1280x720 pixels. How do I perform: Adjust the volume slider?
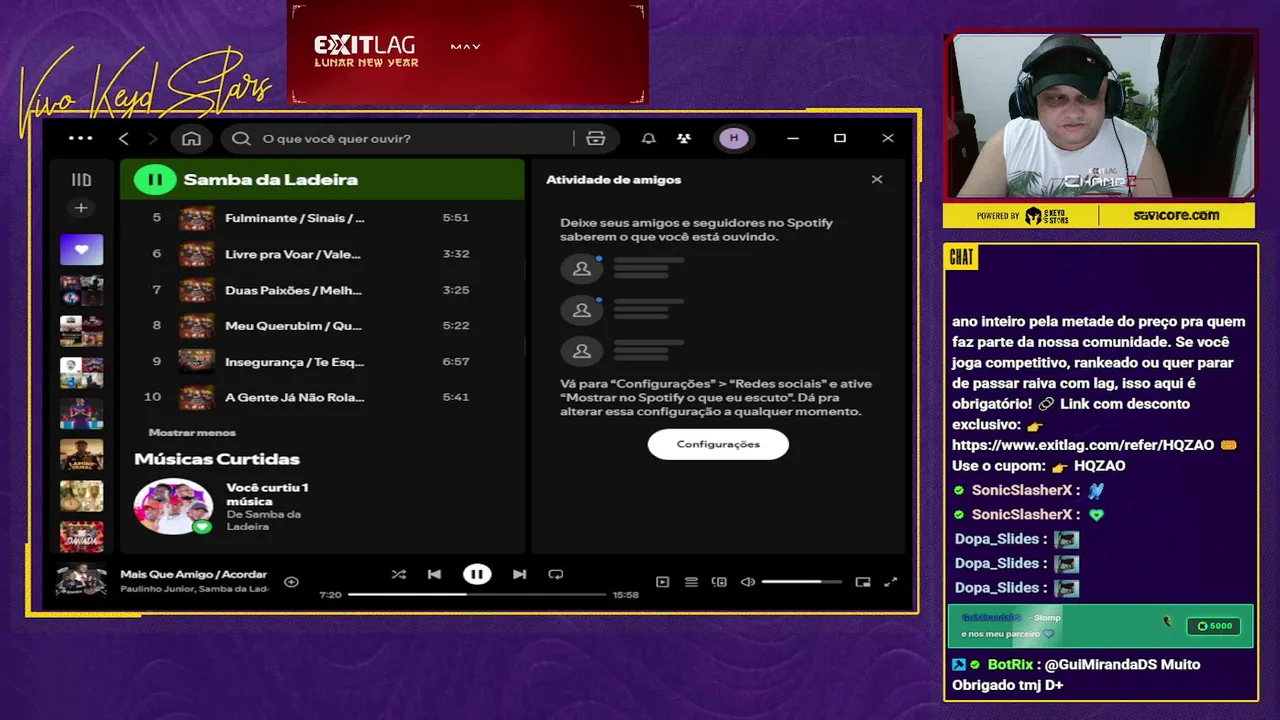[801, 581]
